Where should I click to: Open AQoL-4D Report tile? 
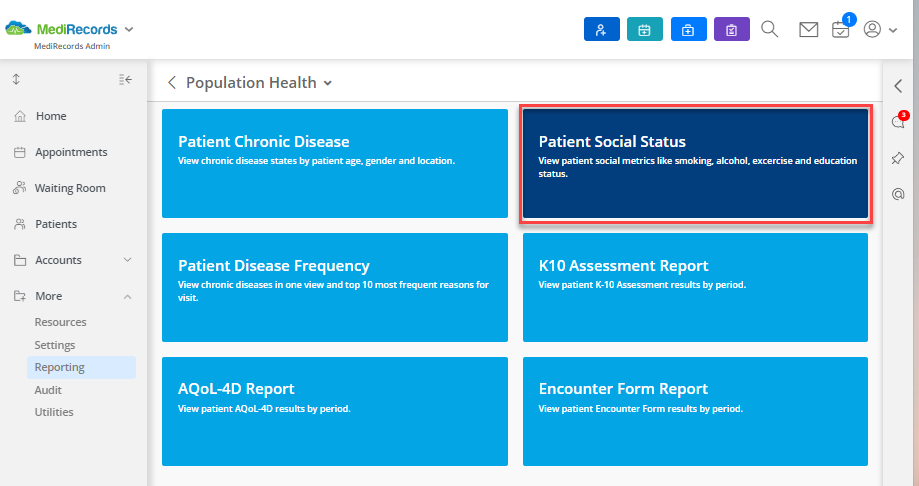[335, 412]
